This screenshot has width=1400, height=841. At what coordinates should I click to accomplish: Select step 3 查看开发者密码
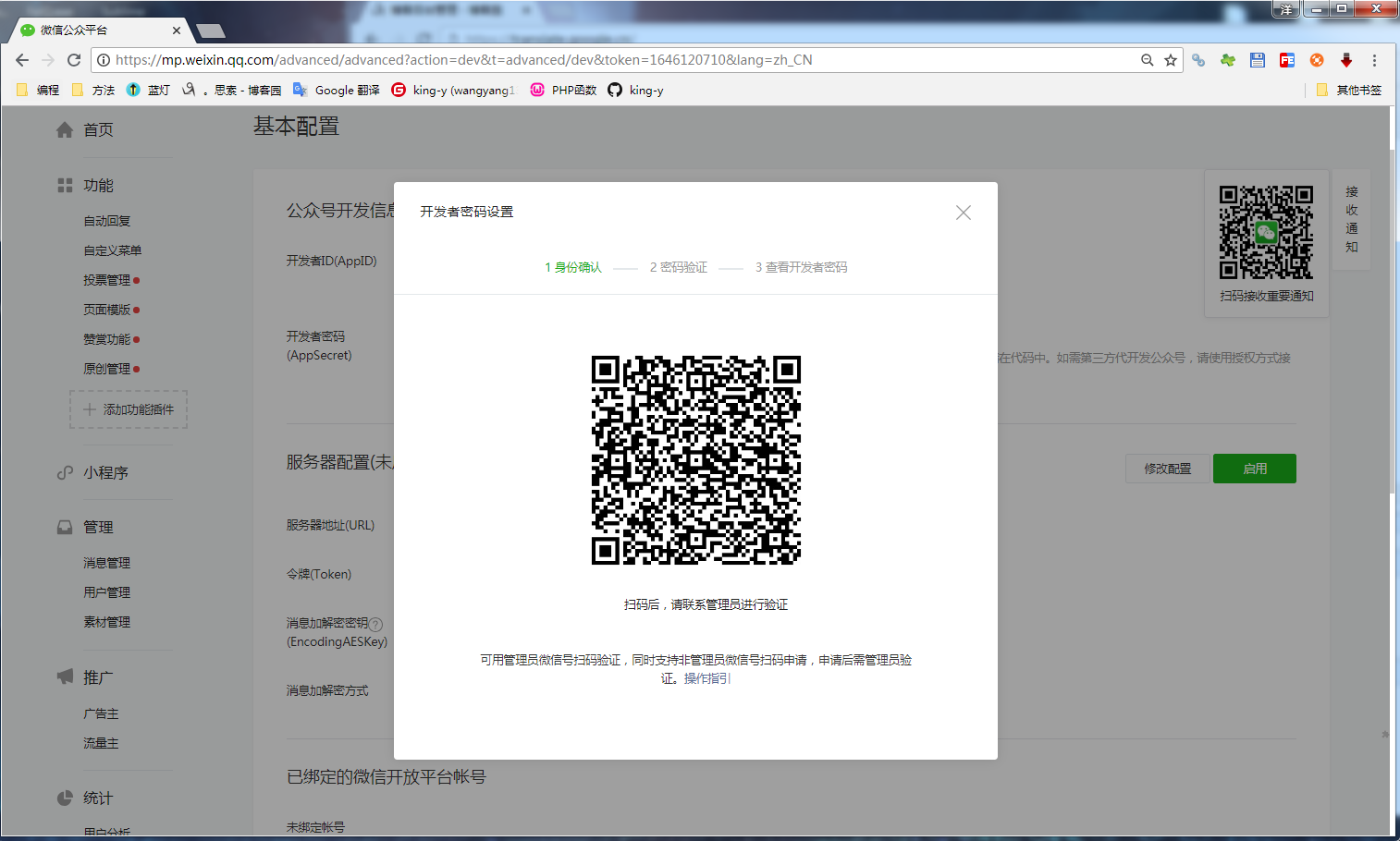[x=801, y=267]
